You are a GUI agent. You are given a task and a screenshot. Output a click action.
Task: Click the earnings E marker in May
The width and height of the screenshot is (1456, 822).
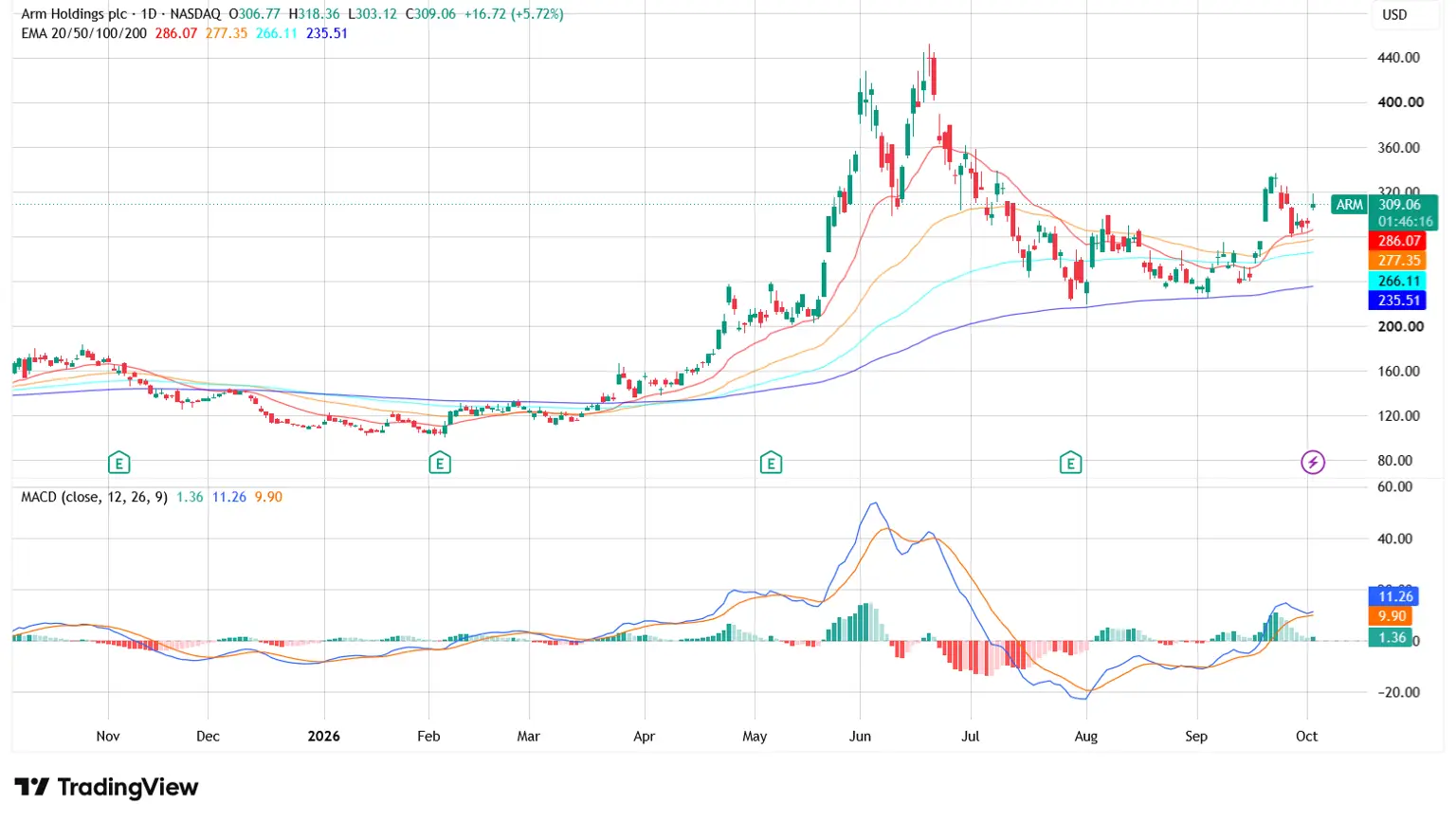coord(771,463)
